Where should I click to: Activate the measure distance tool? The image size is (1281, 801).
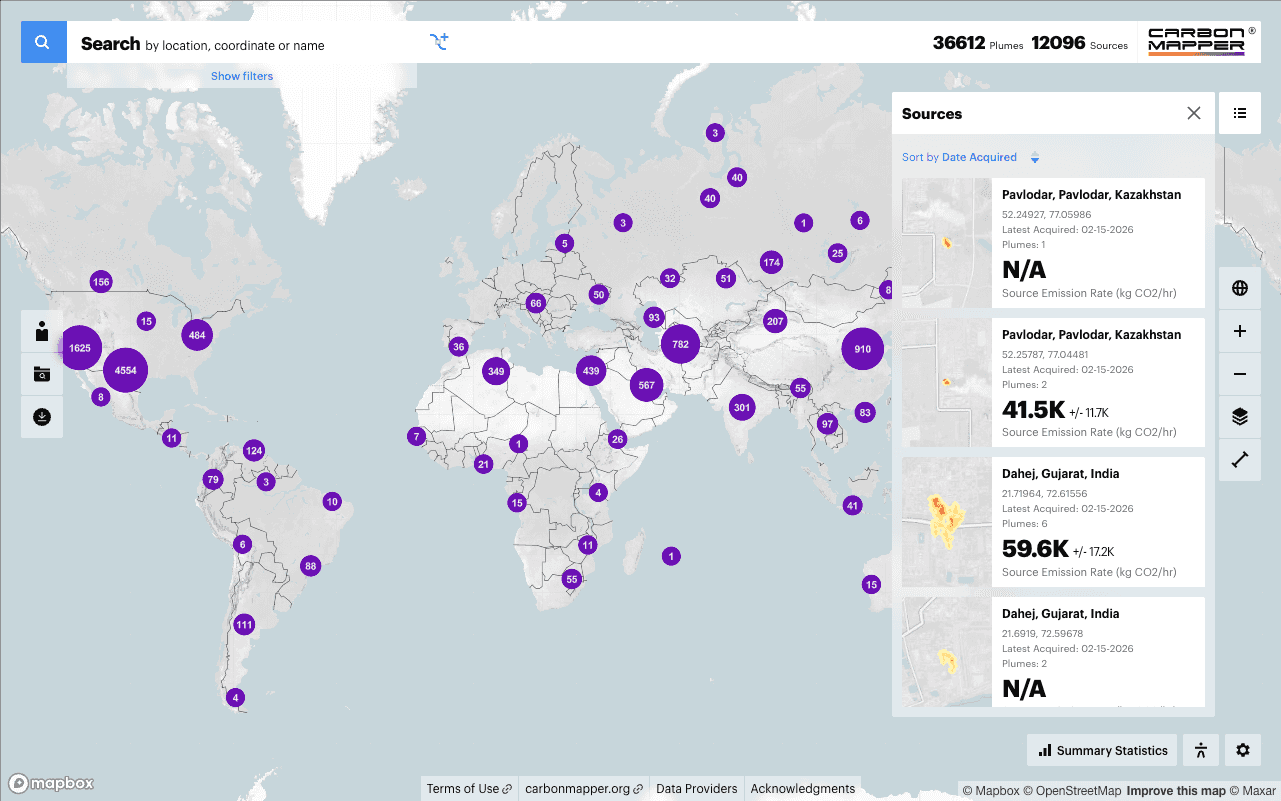1239,460
